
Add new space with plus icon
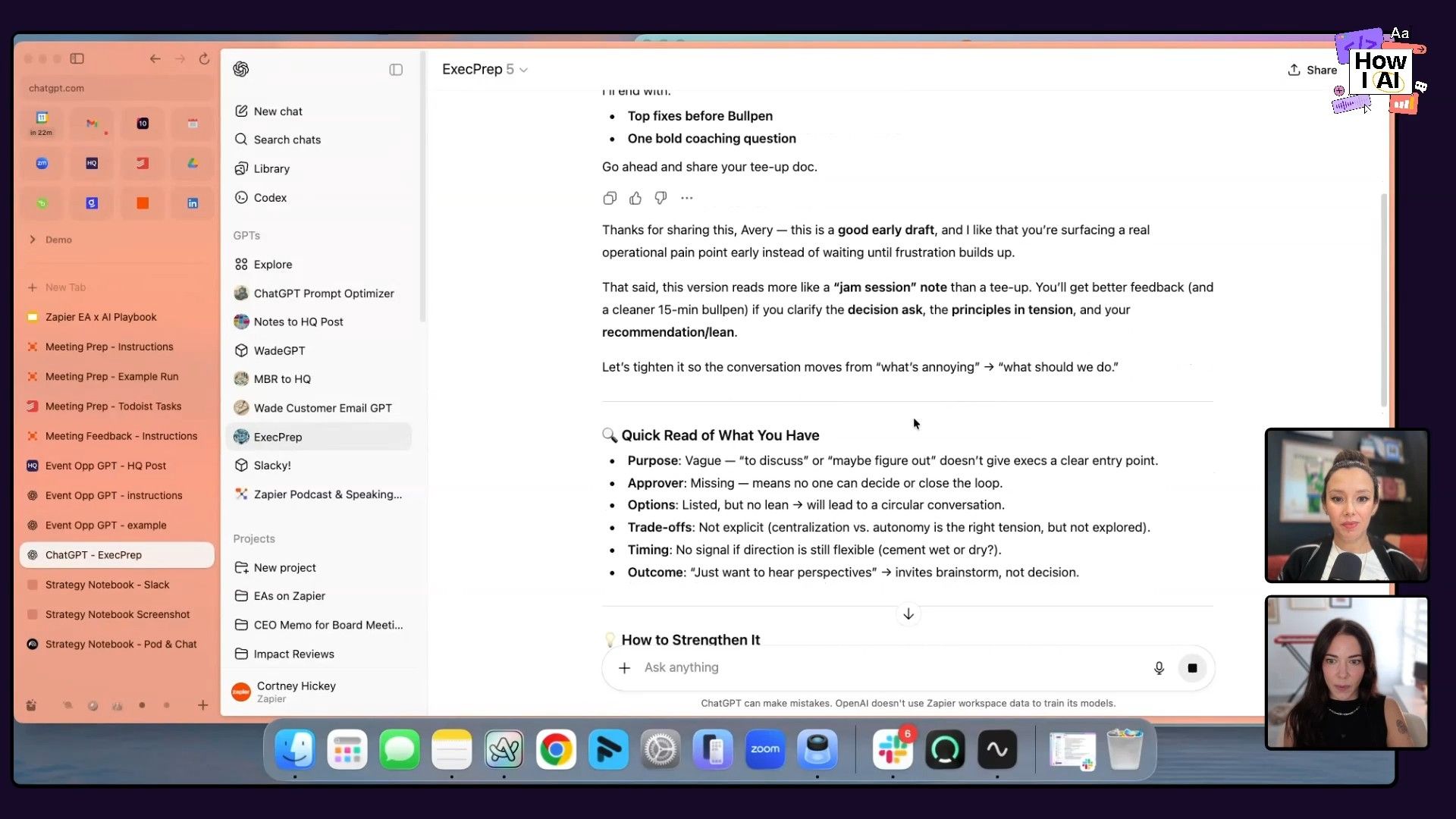click(x=202, y=705)
